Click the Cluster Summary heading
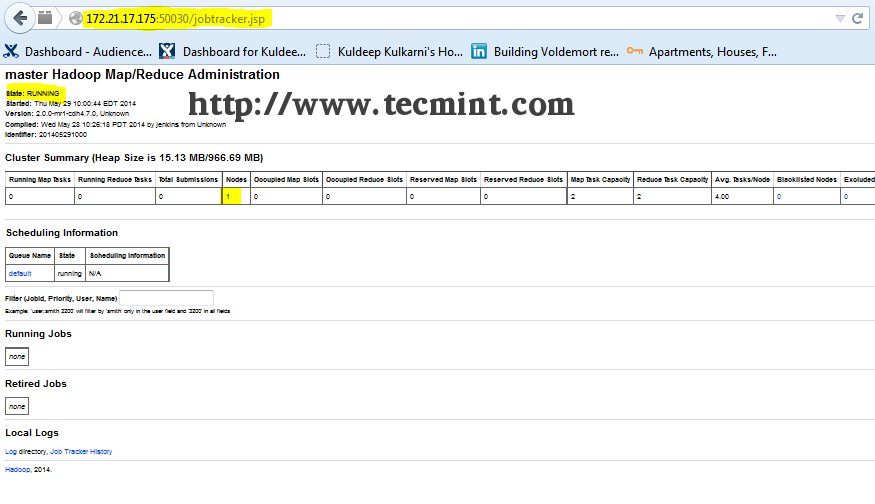This screenshot has height=504, width=875. [134, 158]
